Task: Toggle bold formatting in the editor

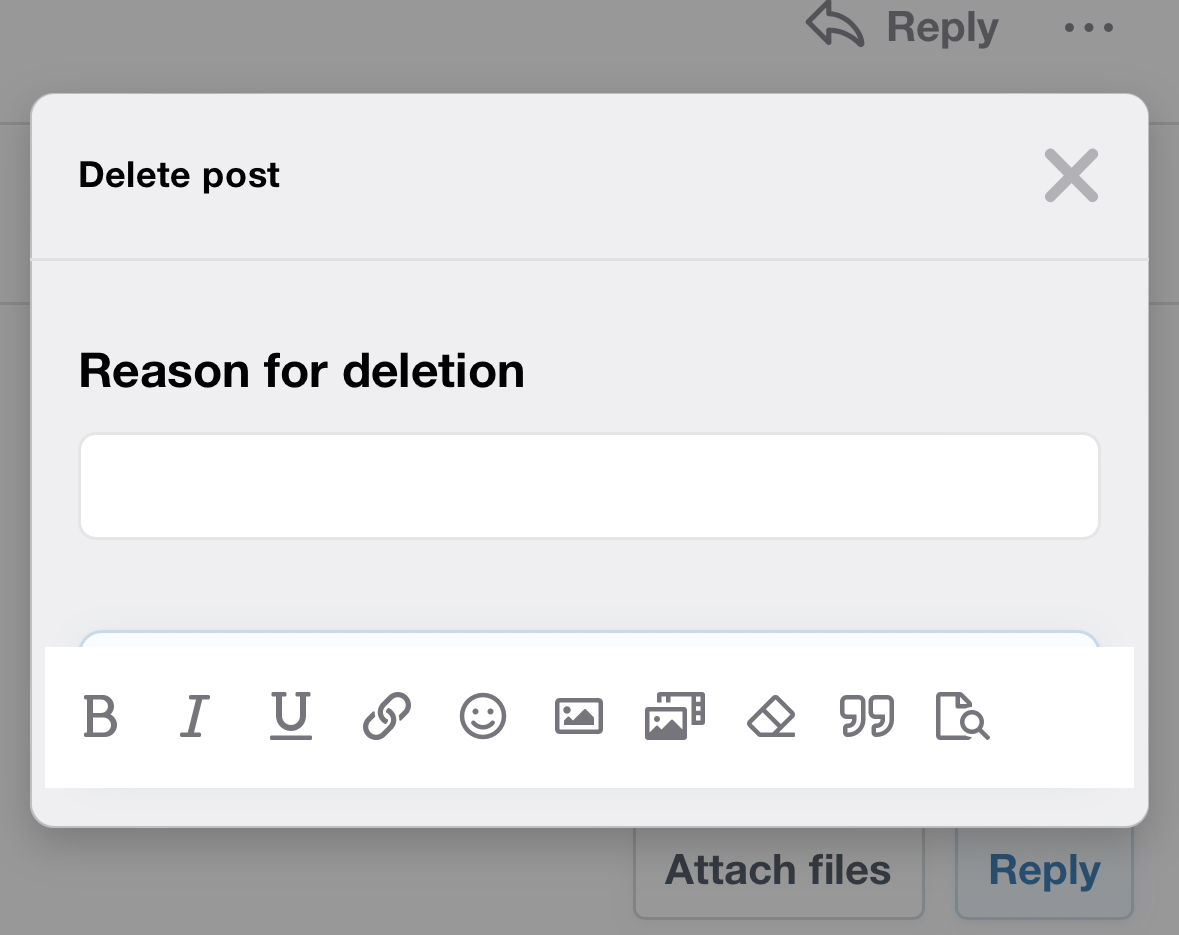Action: (x=100, y=717)
